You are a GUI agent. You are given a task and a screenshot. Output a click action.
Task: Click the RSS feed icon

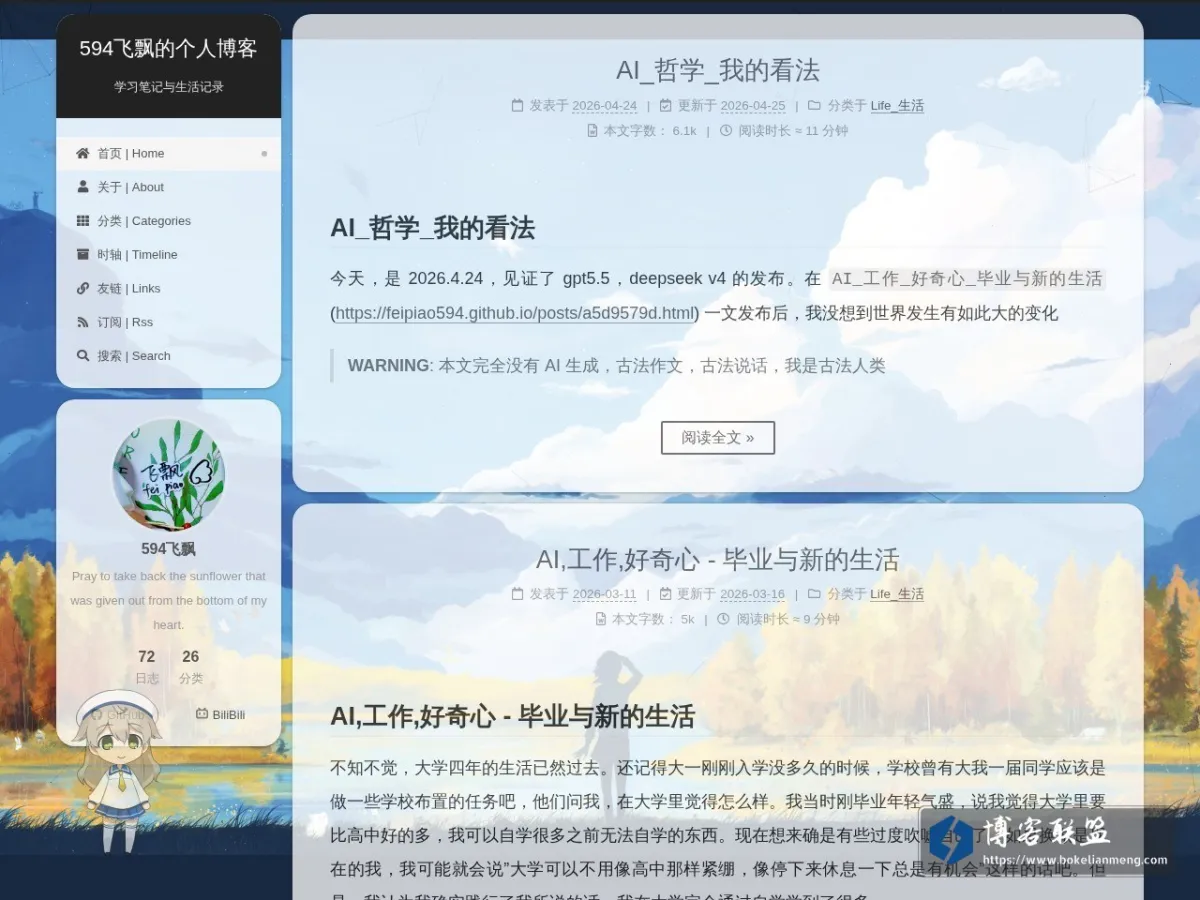point(83,322)
